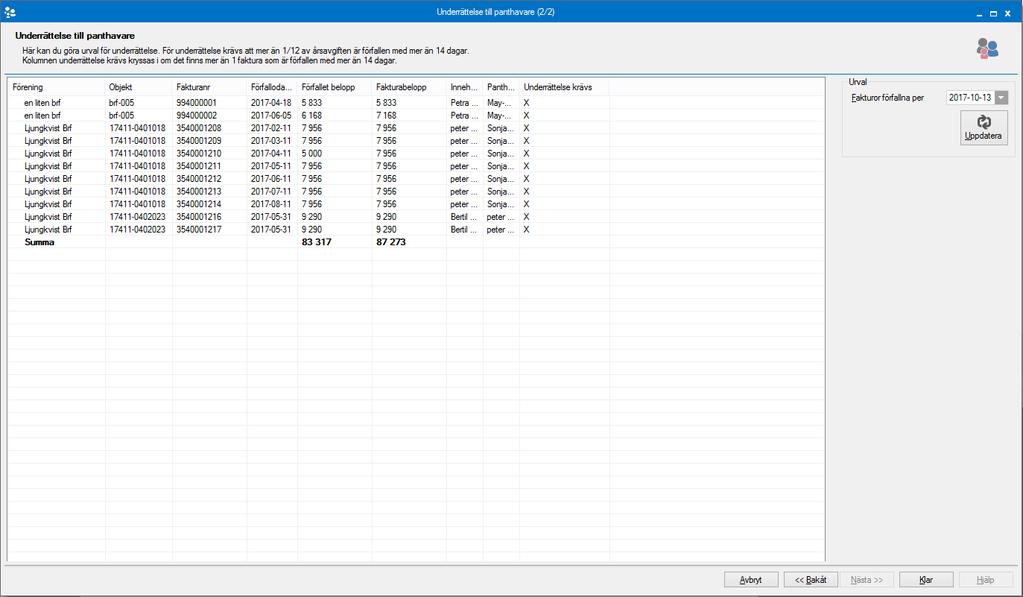1023x597 pixels.
Task: Sort by the Förfallet belopp column header
Action: tap(335, 87)
